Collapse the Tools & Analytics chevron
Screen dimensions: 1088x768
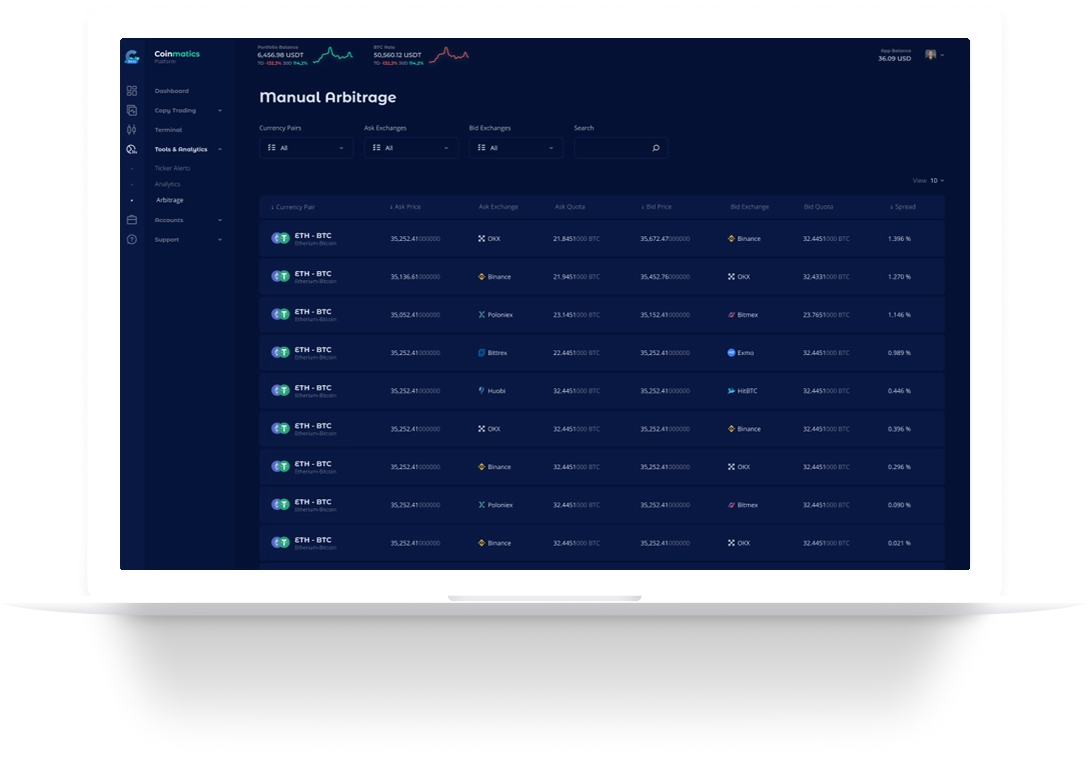[220, 149]
